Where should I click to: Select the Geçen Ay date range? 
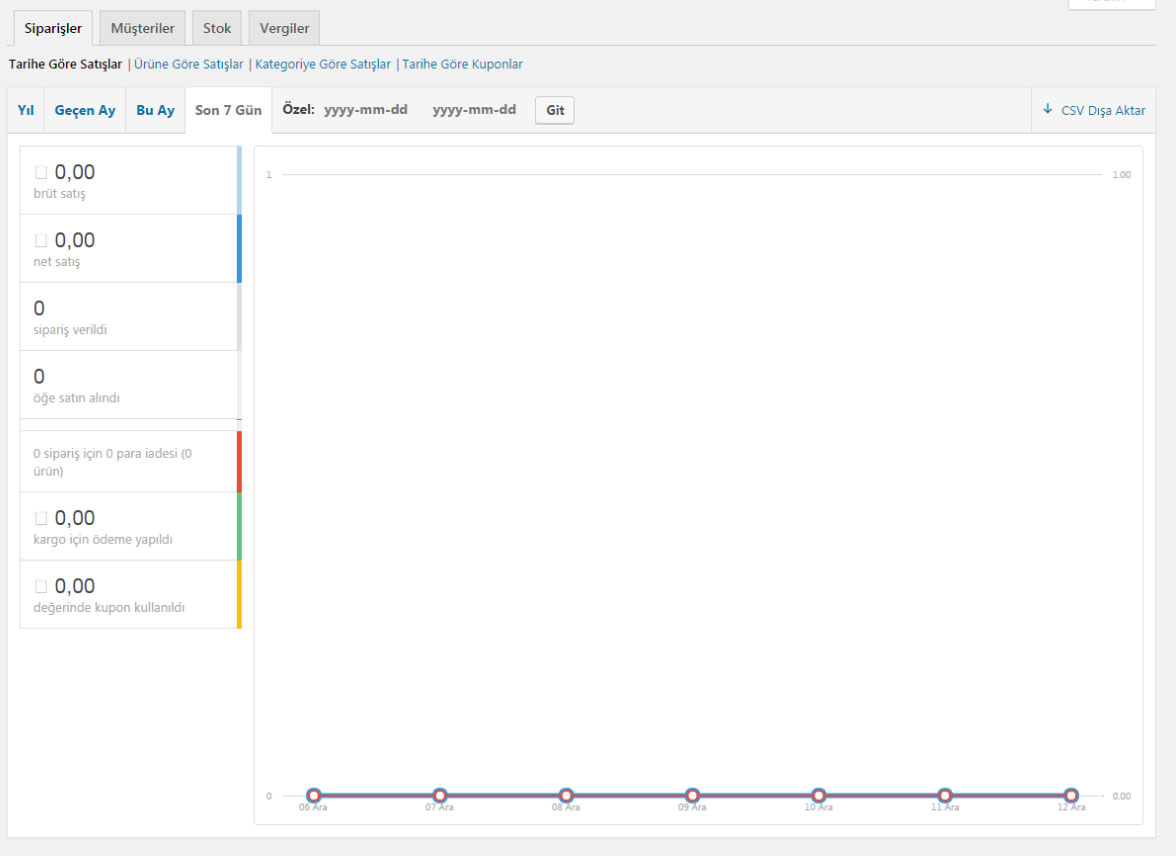click(x=85, y=110)
